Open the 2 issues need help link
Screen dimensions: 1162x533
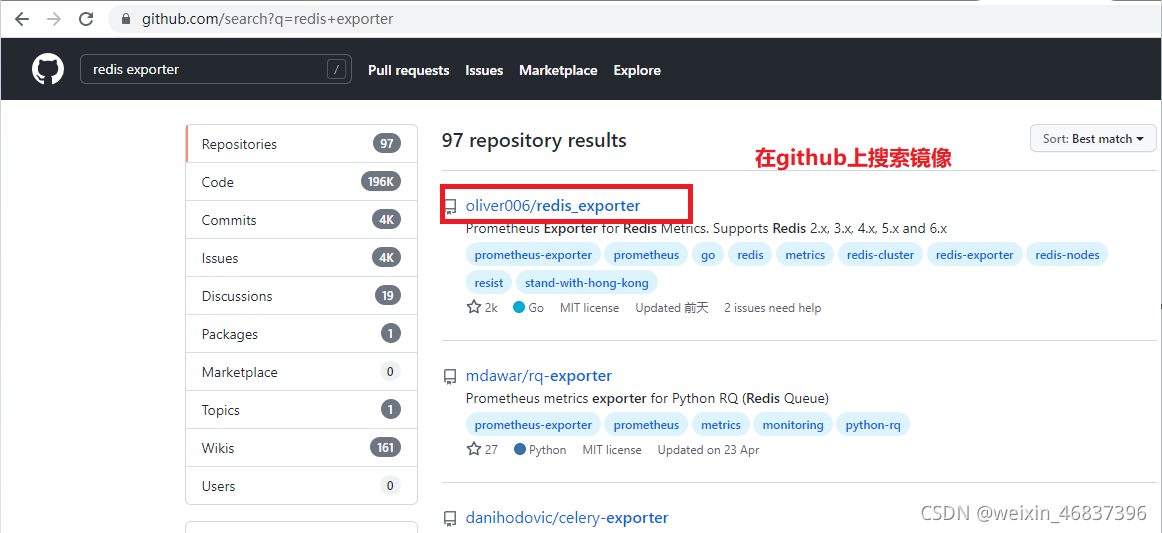point(772,308)
